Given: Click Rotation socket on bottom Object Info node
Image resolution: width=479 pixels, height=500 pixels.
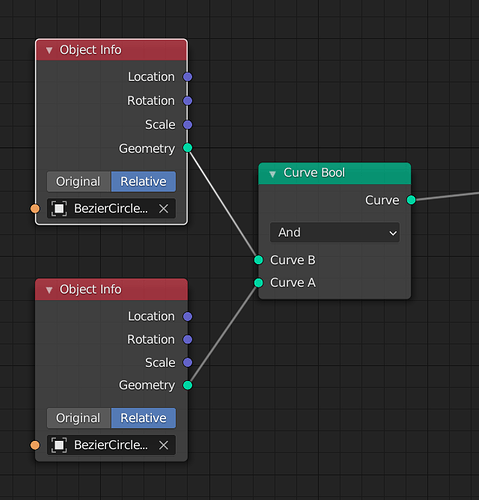Looking at the screenshot, I should click(x=188, y=340).
